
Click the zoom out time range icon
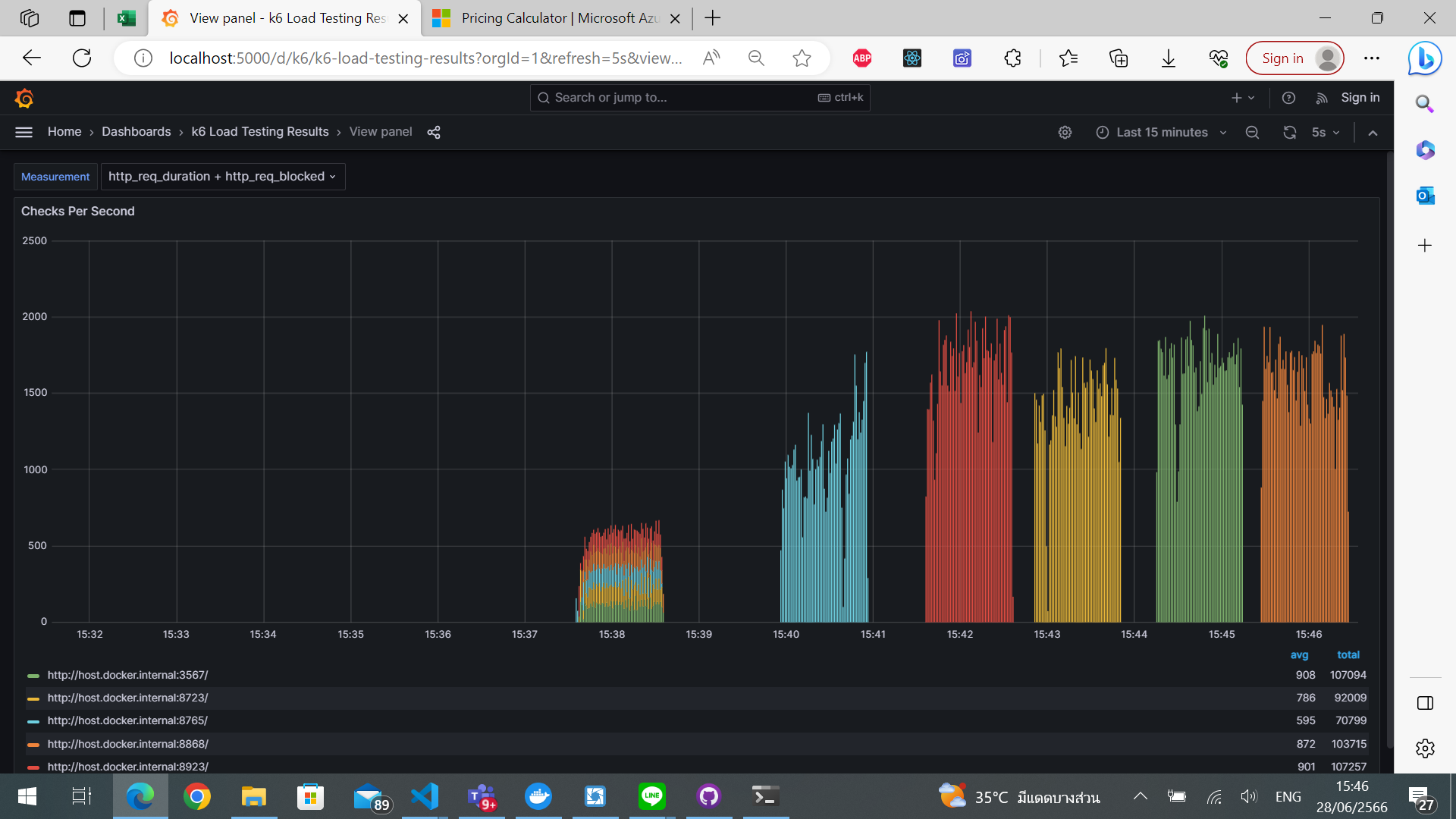click(x=1252, y=132)
